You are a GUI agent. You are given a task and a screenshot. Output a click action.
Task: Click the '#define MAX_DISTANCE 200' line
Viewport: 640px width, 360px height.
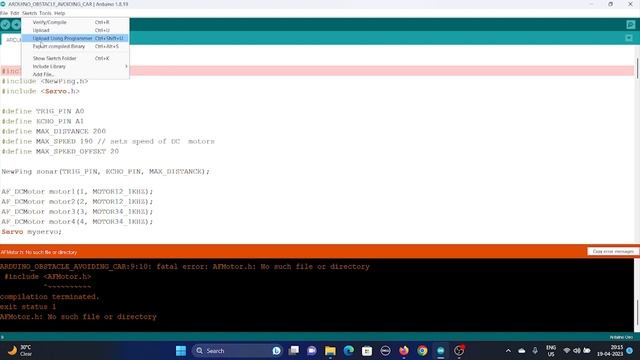[x=53, y=131]
